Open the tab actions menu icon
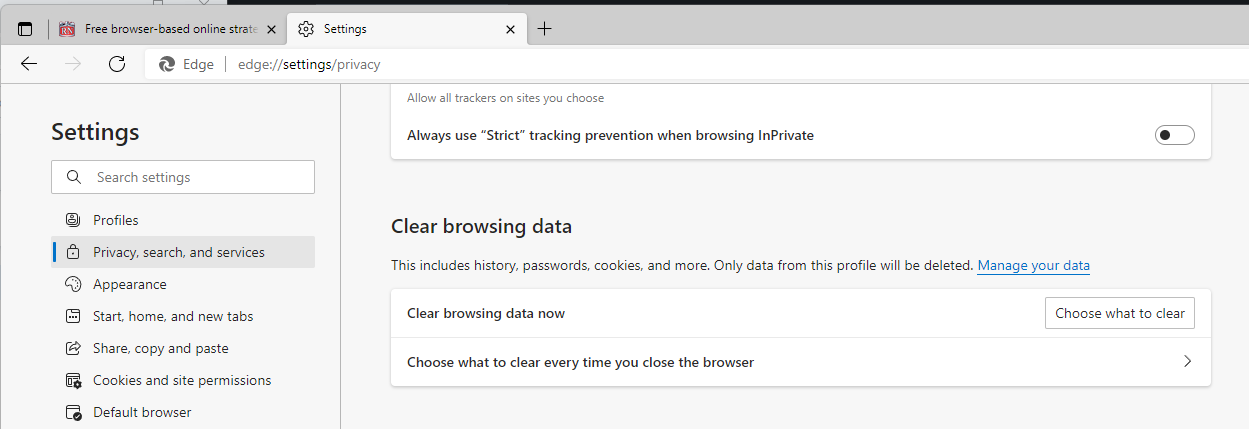The width and height of the screenshot is (1249, 429). tap(25, 29)
